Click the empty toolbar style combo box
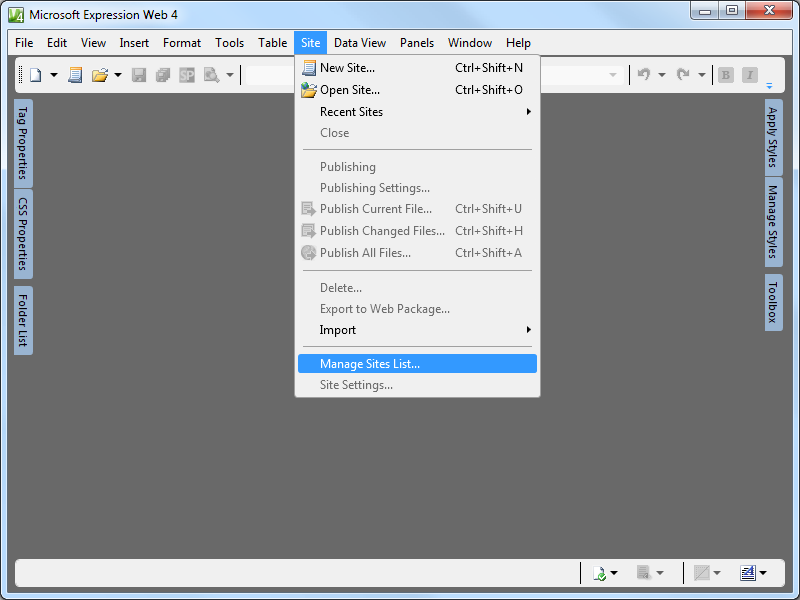Image resolution: width=800 pixels, height=600 pixels. pyautogui.click(x=433, y=76)
